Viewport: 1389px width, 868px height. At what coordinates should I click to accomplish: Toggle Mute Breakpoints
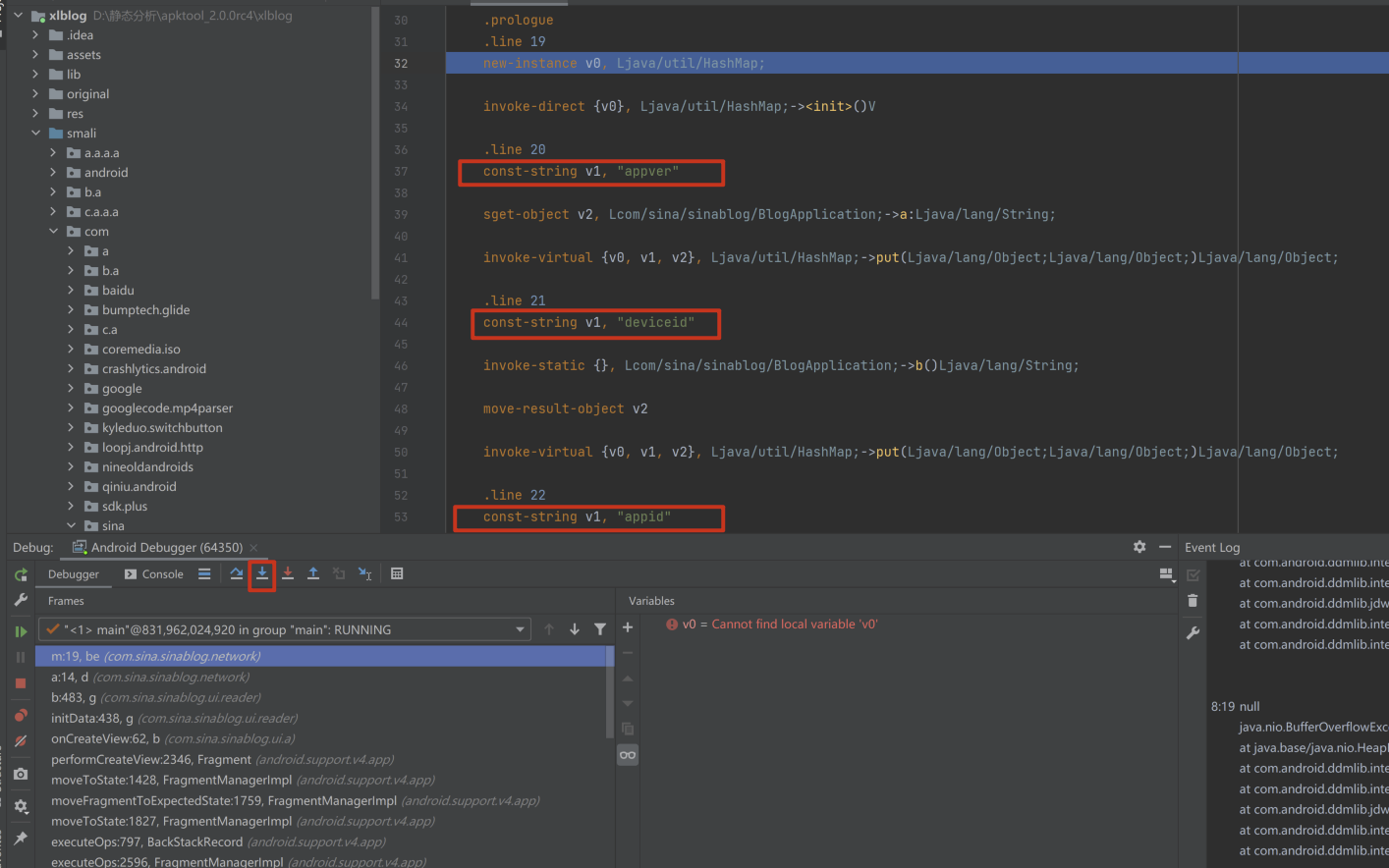21,741
